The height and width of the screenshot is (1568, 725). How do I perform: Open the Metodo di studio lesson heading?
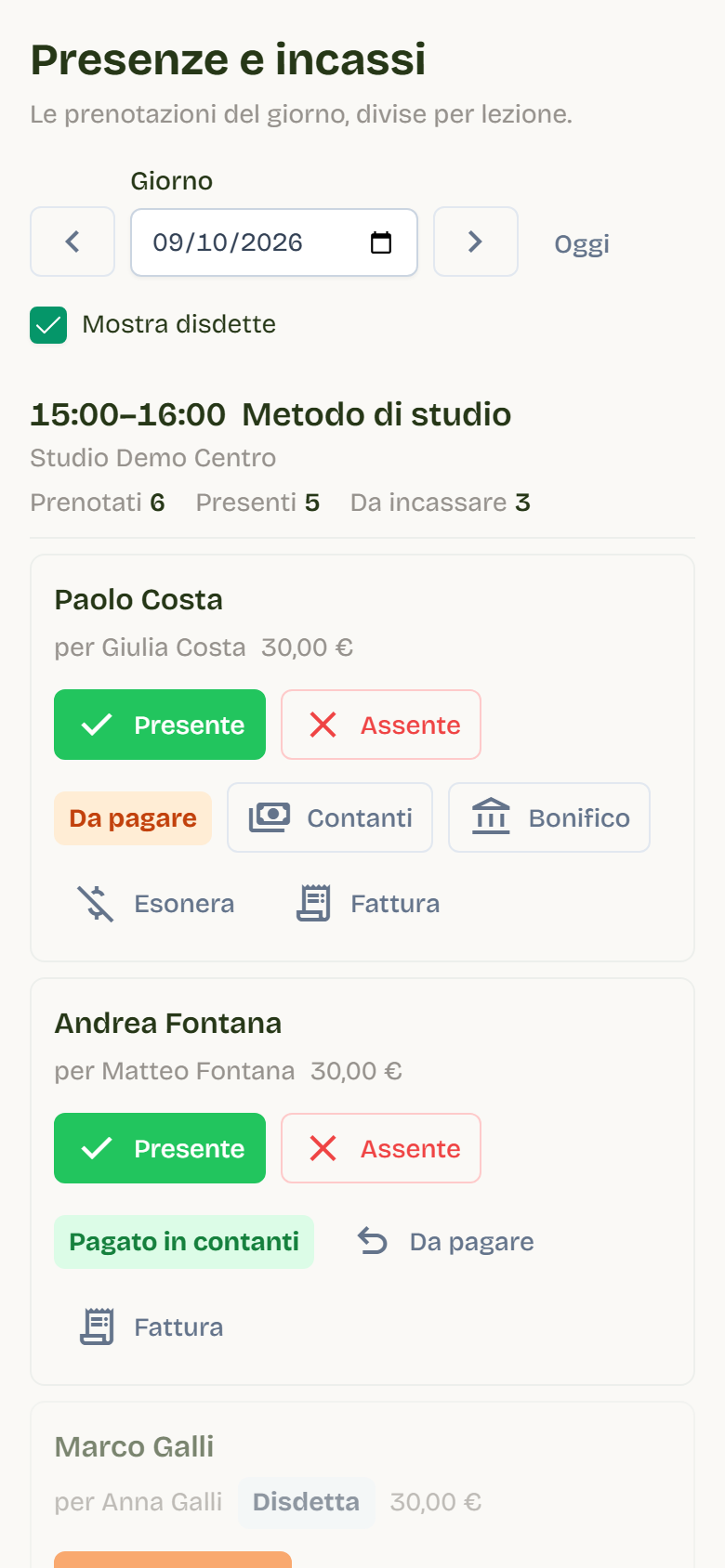pos(376,414)
